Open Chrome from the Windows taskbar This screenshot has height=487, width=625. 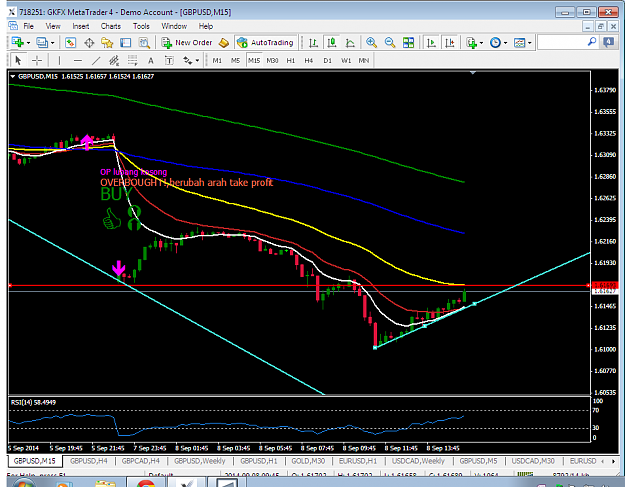click(145, 483)
